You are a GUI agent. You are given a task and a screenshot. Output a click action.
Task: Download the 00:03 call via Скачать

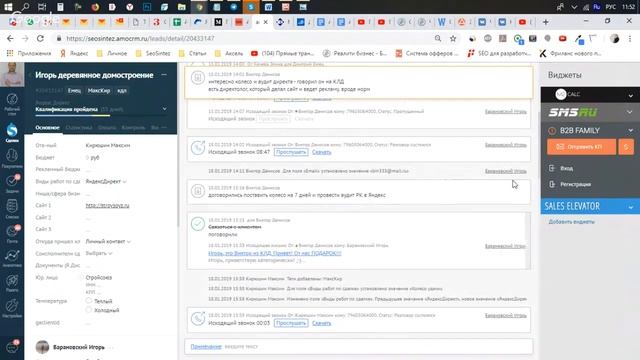click(322, 323)
